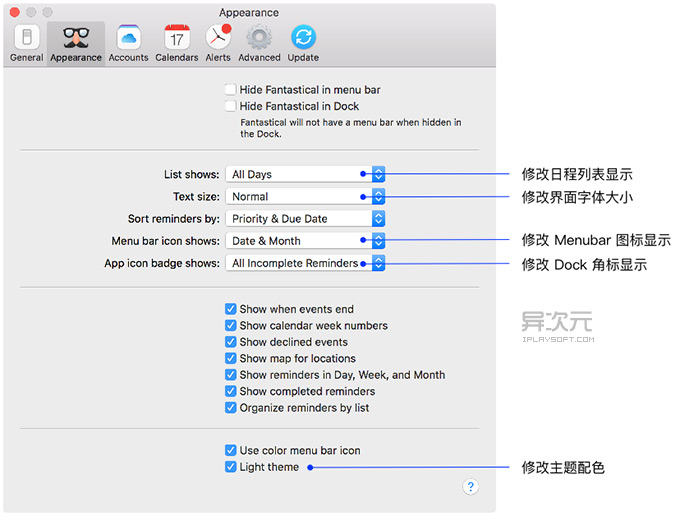The image size is (680, 516).
Task: Open the Alerts clock icon
Action: [x=218, y=42]
